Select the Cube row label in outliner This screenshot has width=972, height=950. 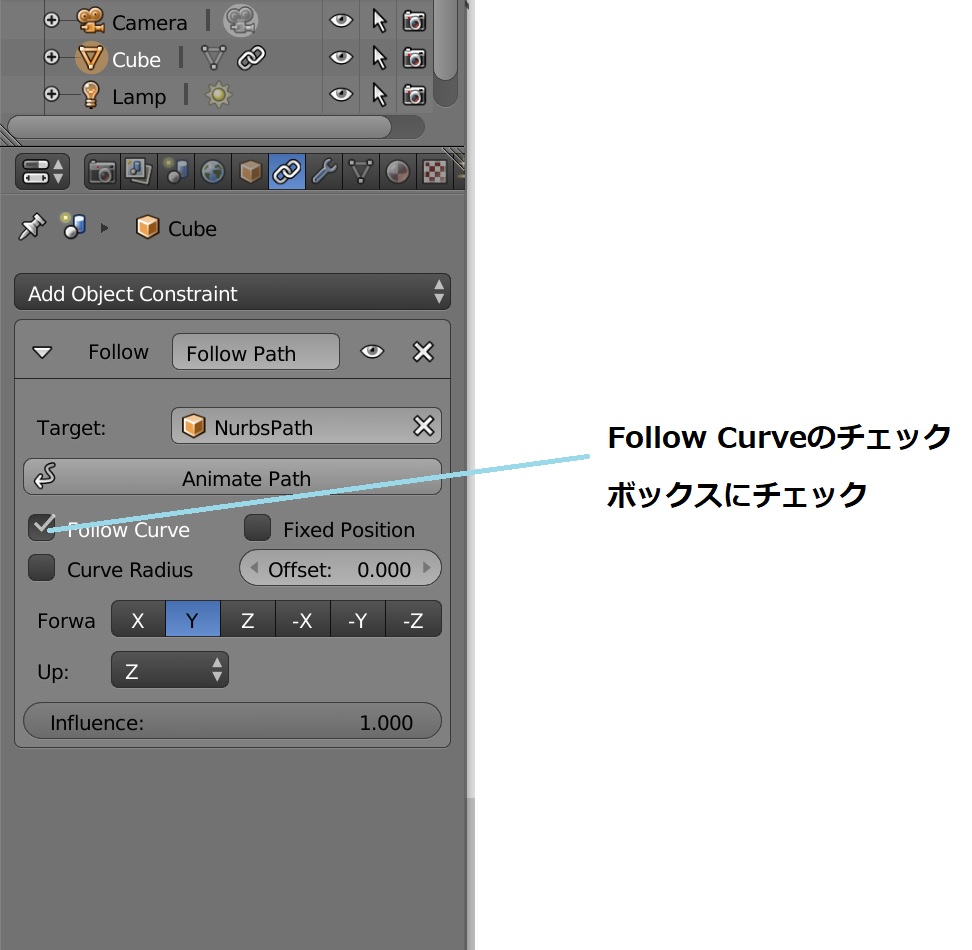[x=136, y=60]
